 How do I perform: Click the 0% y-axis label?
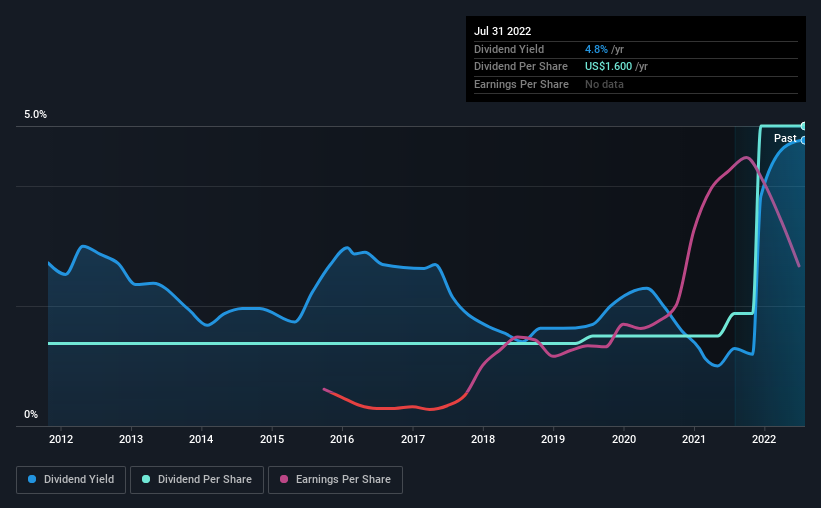pos(31,414)
